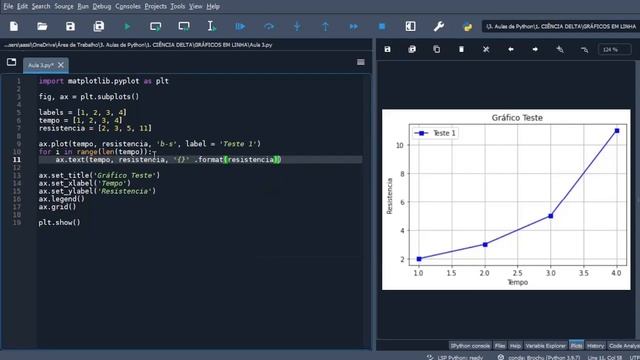
Task: Zoom out on the plot
Action: click(584, 49)
